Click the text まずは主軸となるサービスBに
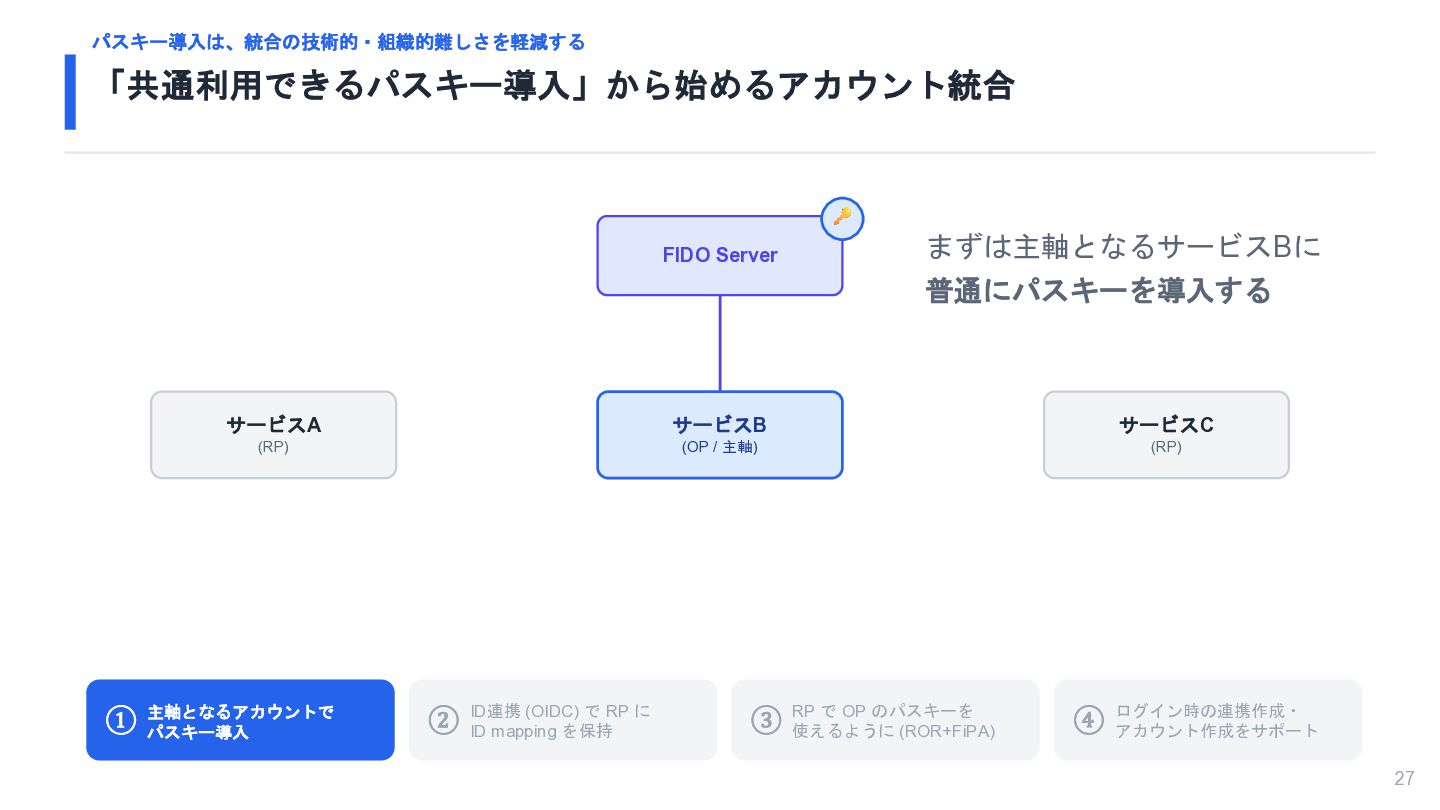The width and height of the screenshot is (1440, 810). 1123,246
